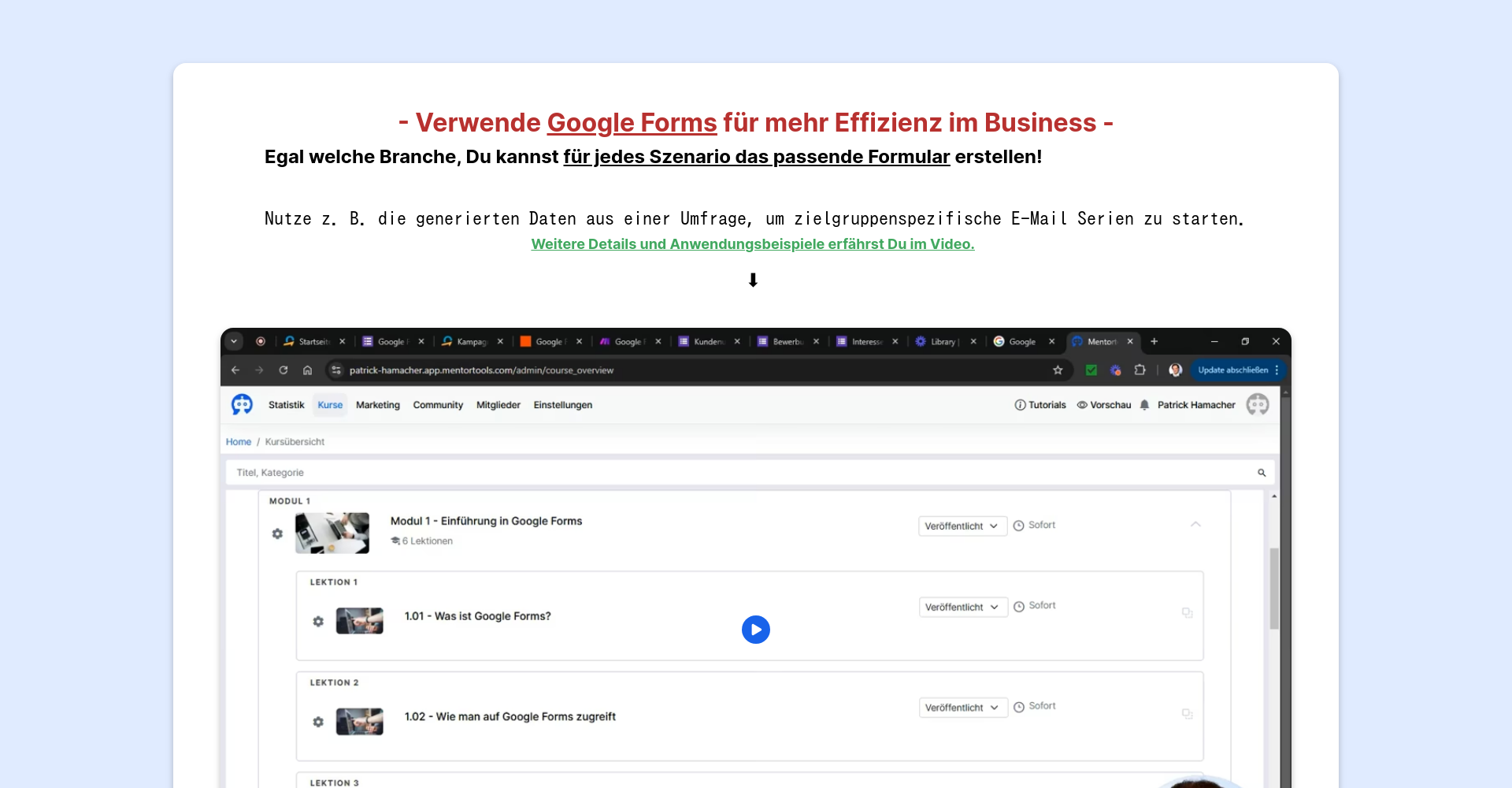The width and height of the screenshot is (1512, 788).
Task: Collapse Modul 1 with the chevron
Action: click(1195, 524)
